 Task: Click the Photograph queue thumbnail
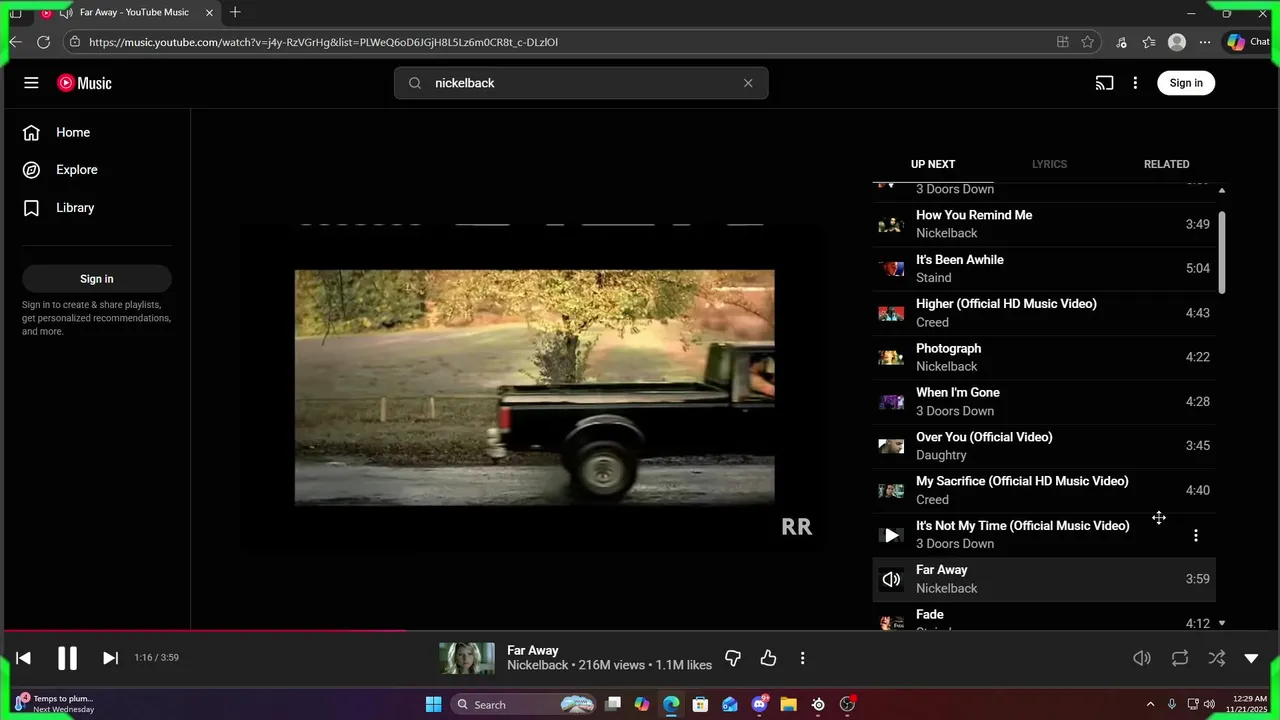(891, 357)
